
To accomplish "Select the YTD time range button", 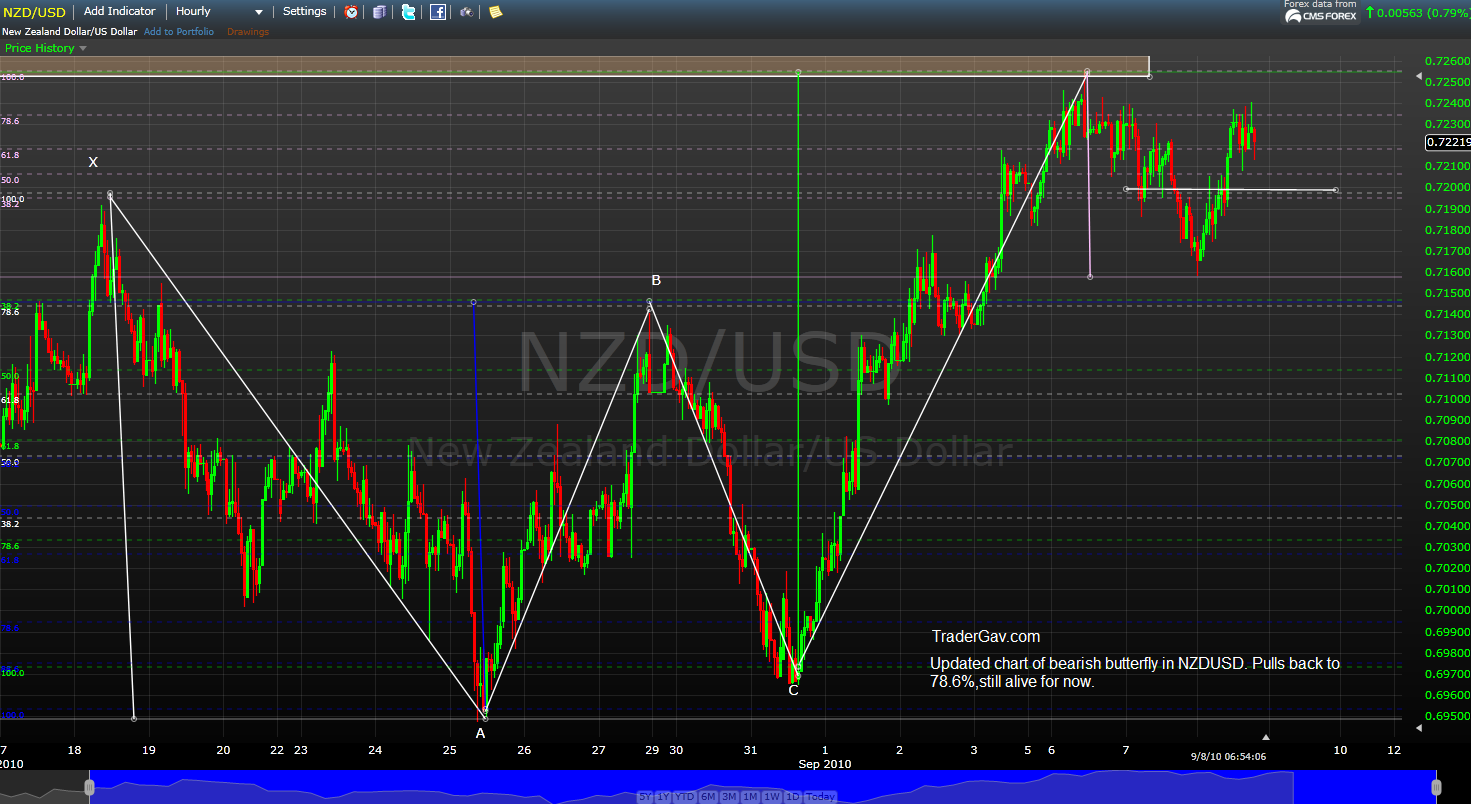I will (685, 797).
